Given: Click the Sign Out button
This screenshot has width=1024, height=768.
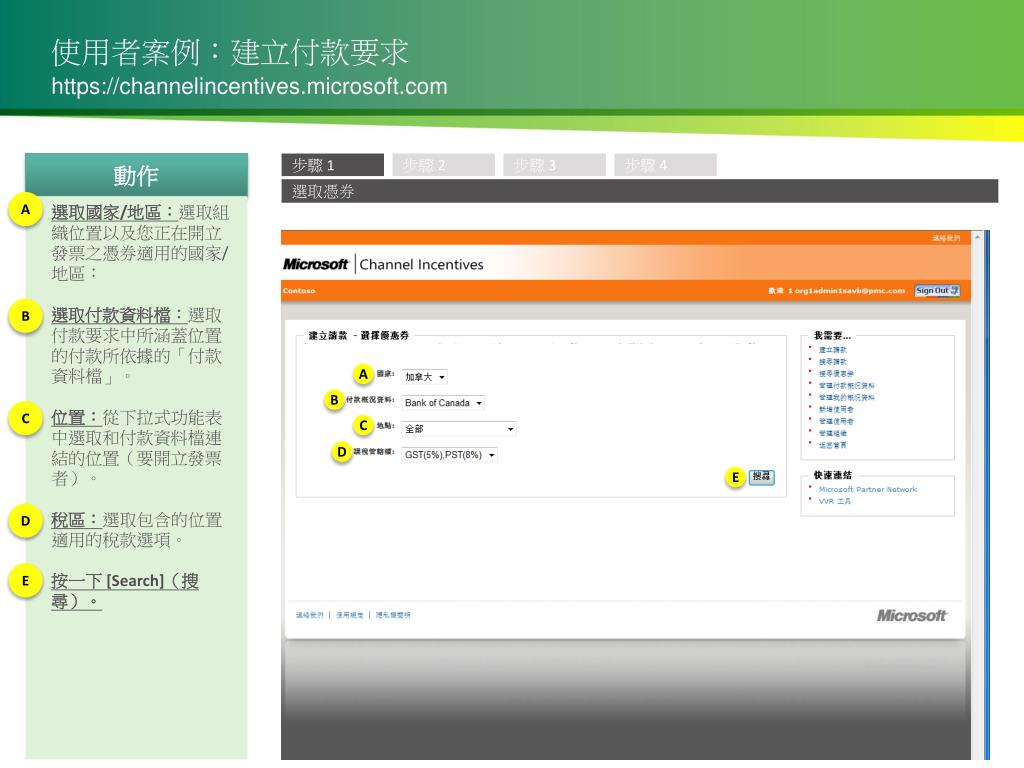Looking at the screenshot, I should 937,291.
